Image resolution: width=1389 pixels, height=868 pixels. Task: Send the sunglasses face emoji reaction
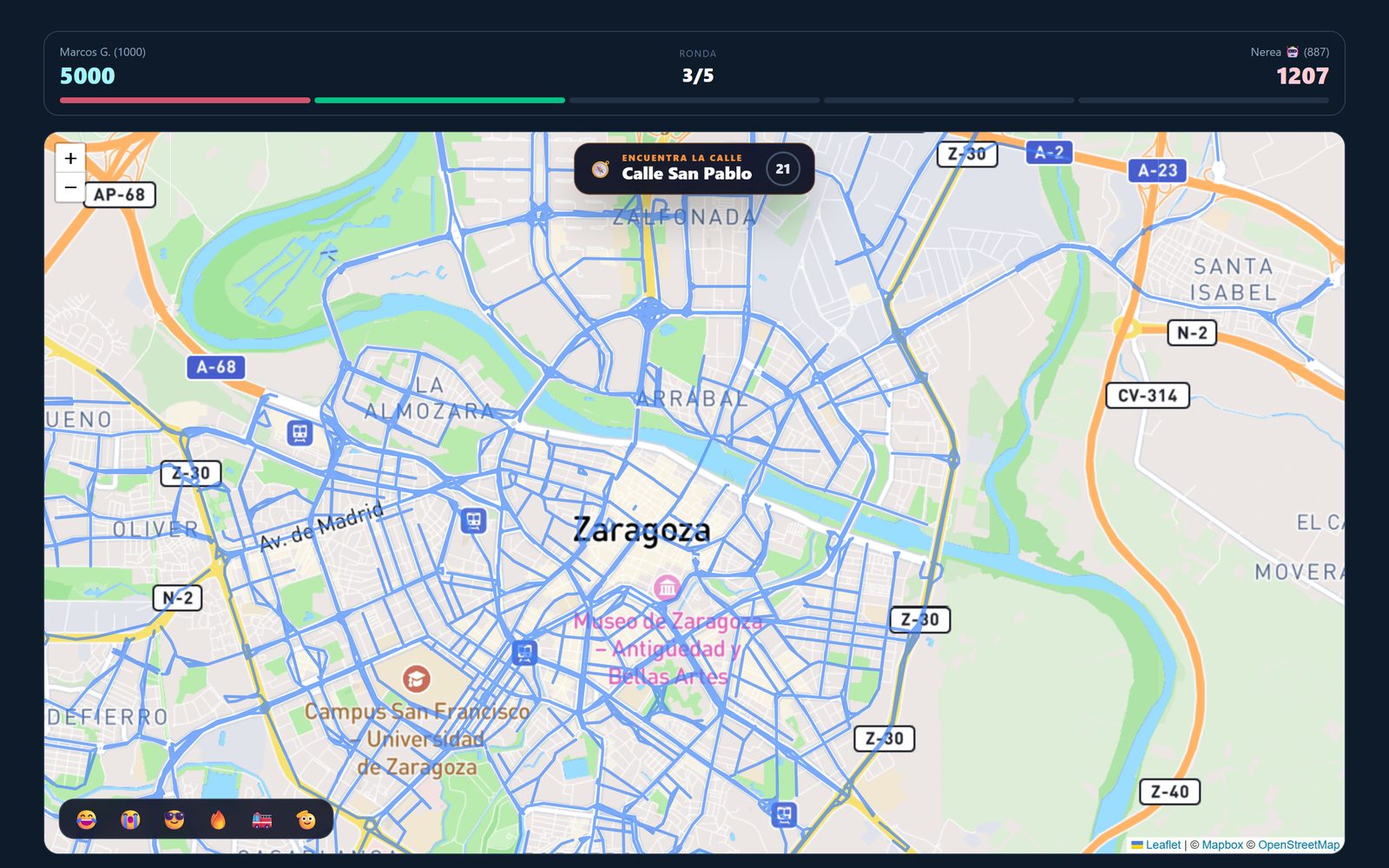(174, 819)
